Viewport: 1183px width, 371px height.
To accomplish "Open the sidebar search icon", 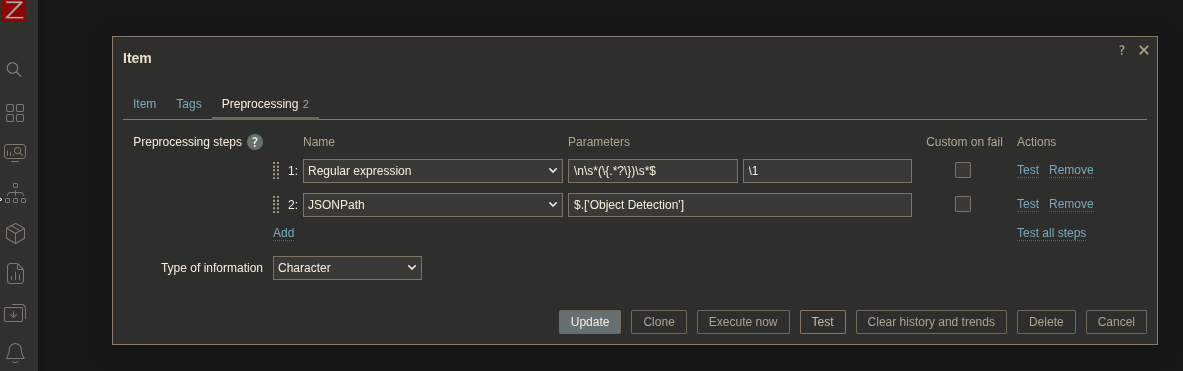I will coord(14,69).
